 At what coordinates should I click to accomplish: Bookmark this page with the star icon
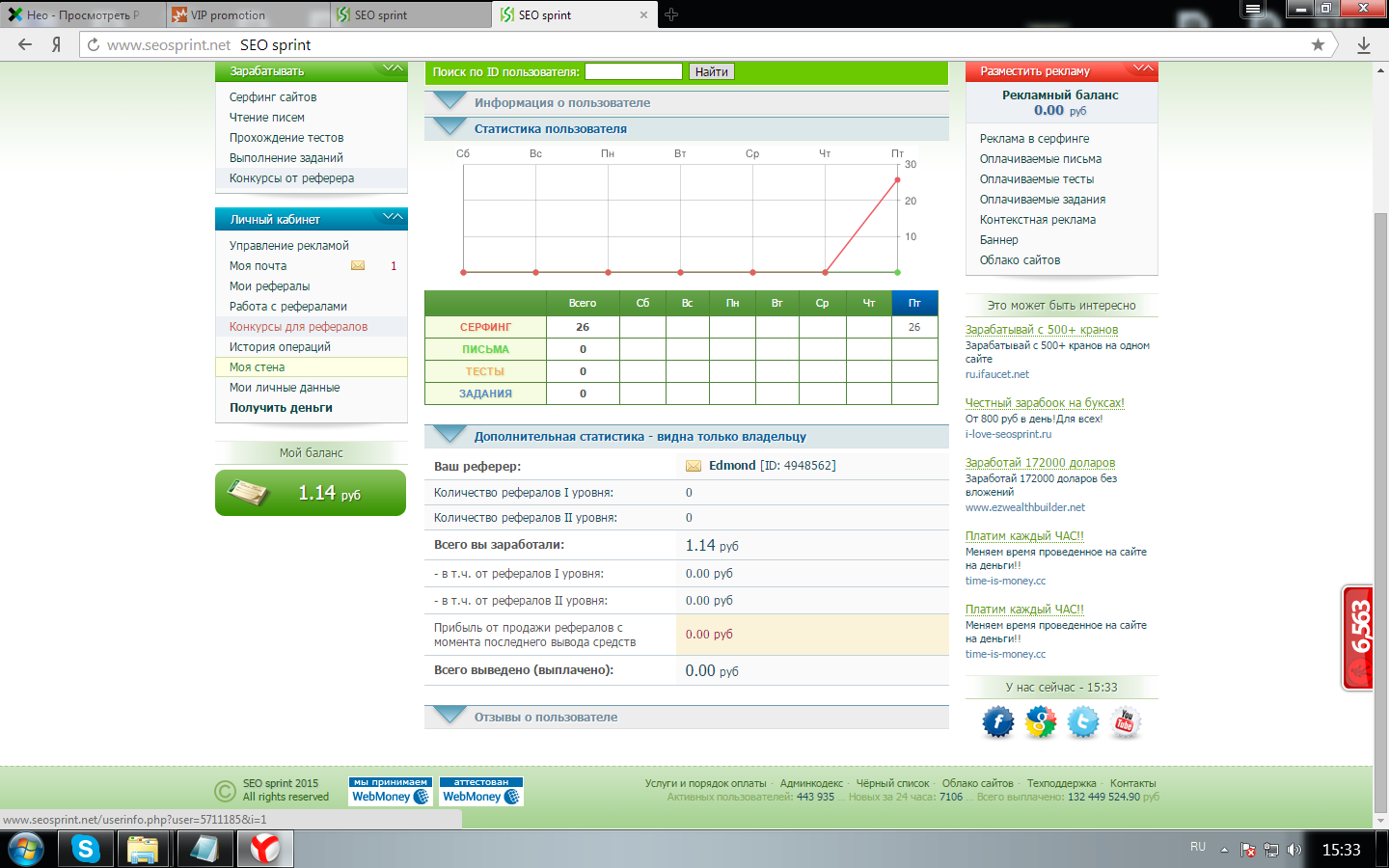1318,44
